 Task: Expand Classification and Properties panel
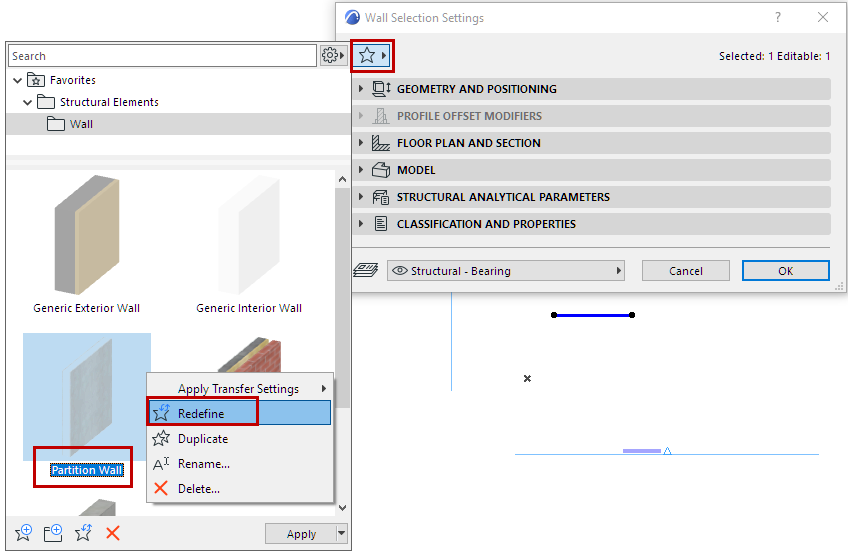[x=361, y=224]
